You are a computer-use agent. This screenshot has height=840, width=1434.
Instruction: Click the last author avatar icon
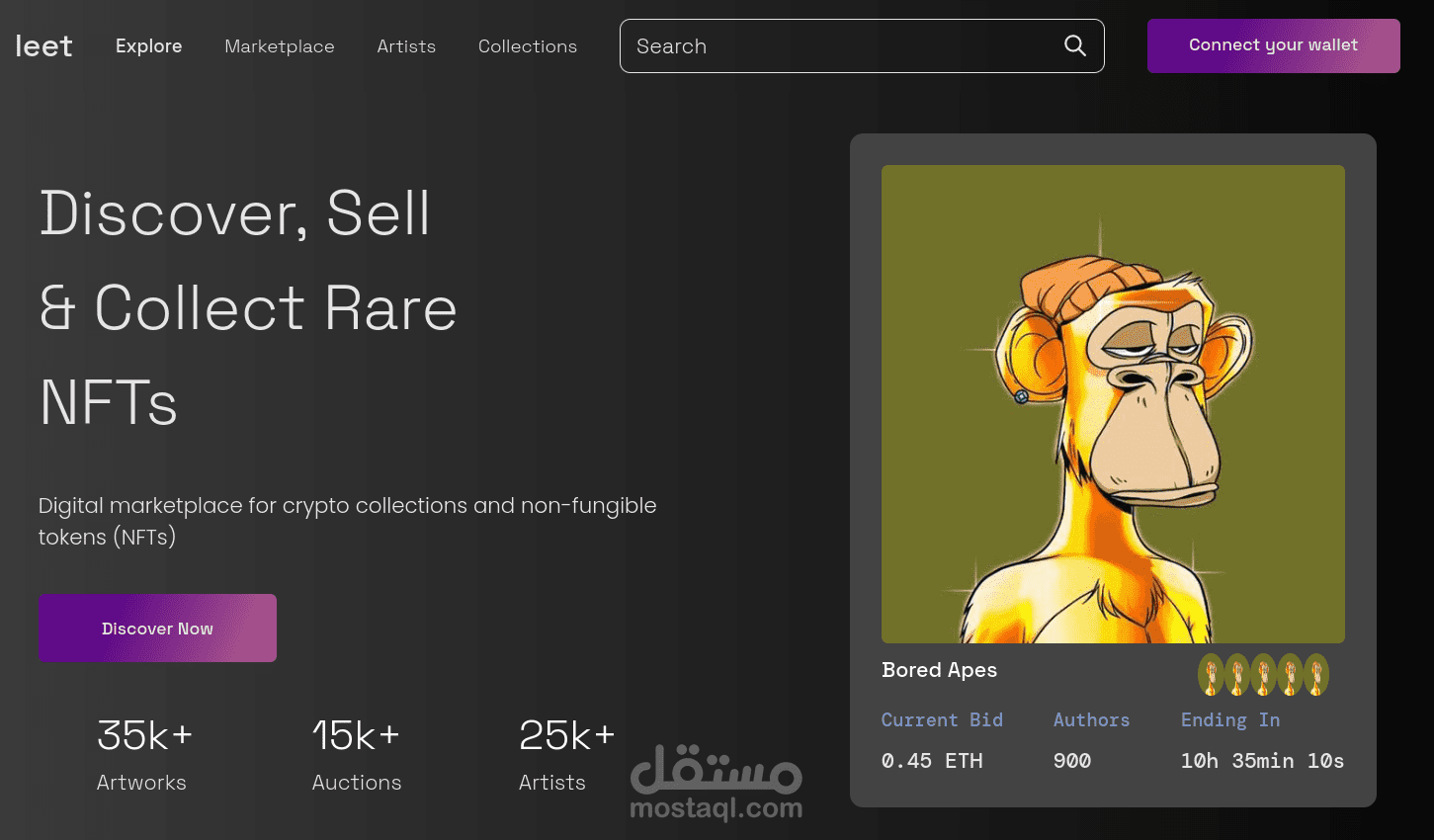1316,675
